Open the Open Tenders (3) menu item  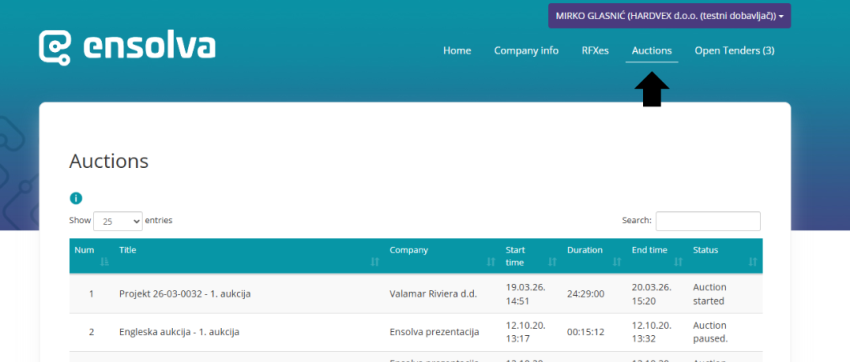pyautogui.click(x=735, y=51)
